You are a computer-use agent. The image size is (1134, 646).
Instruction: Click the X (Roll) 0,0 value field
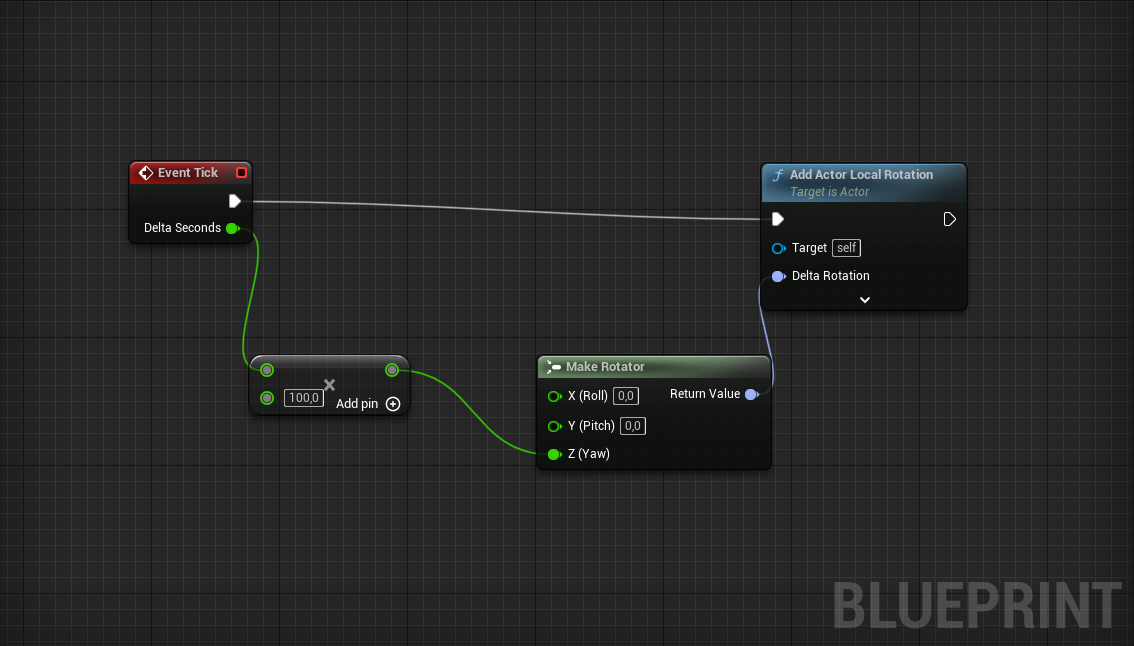pos(626,396)
